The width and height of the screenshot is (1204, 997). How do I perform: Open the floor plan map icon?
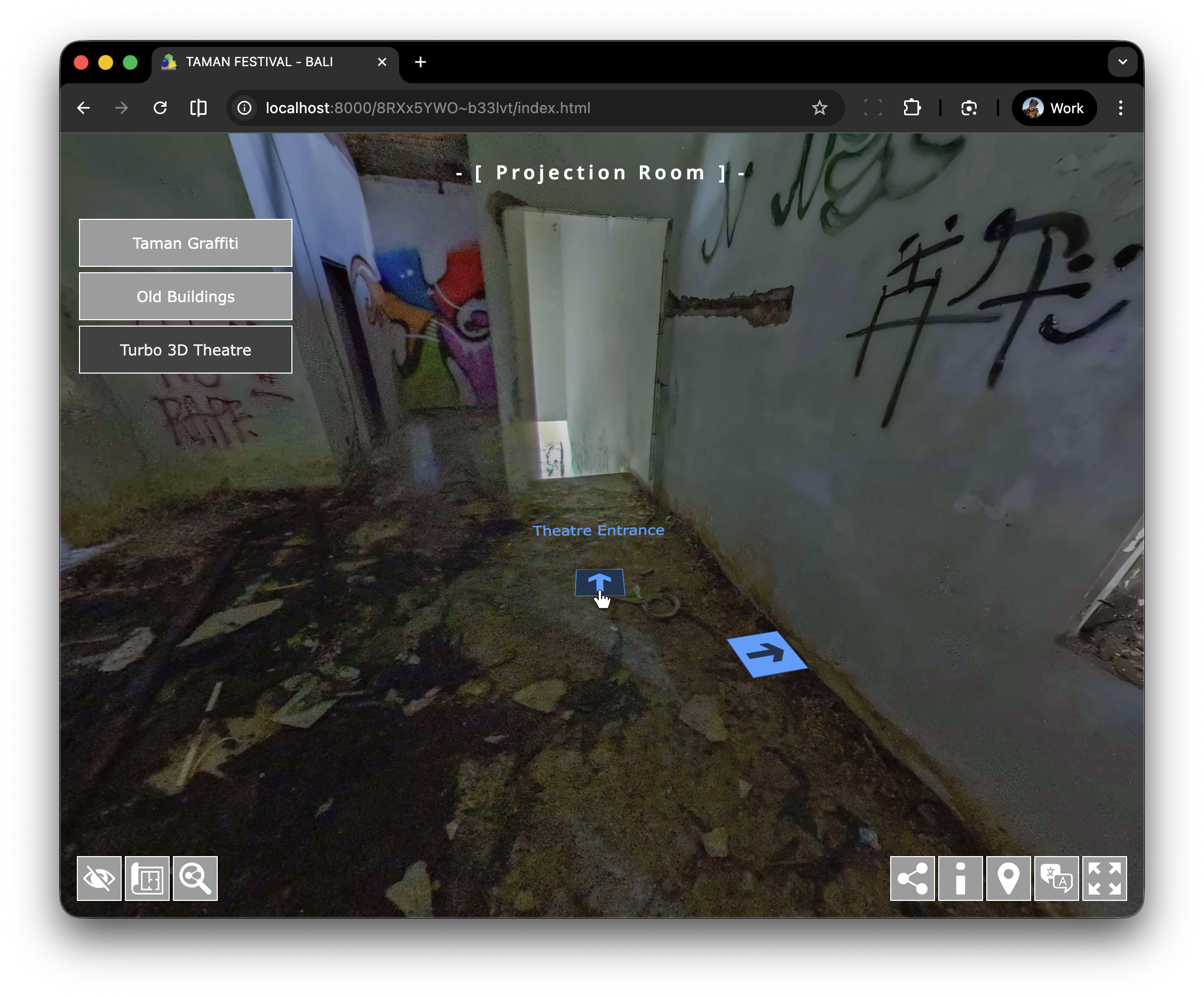click(147, 879)
